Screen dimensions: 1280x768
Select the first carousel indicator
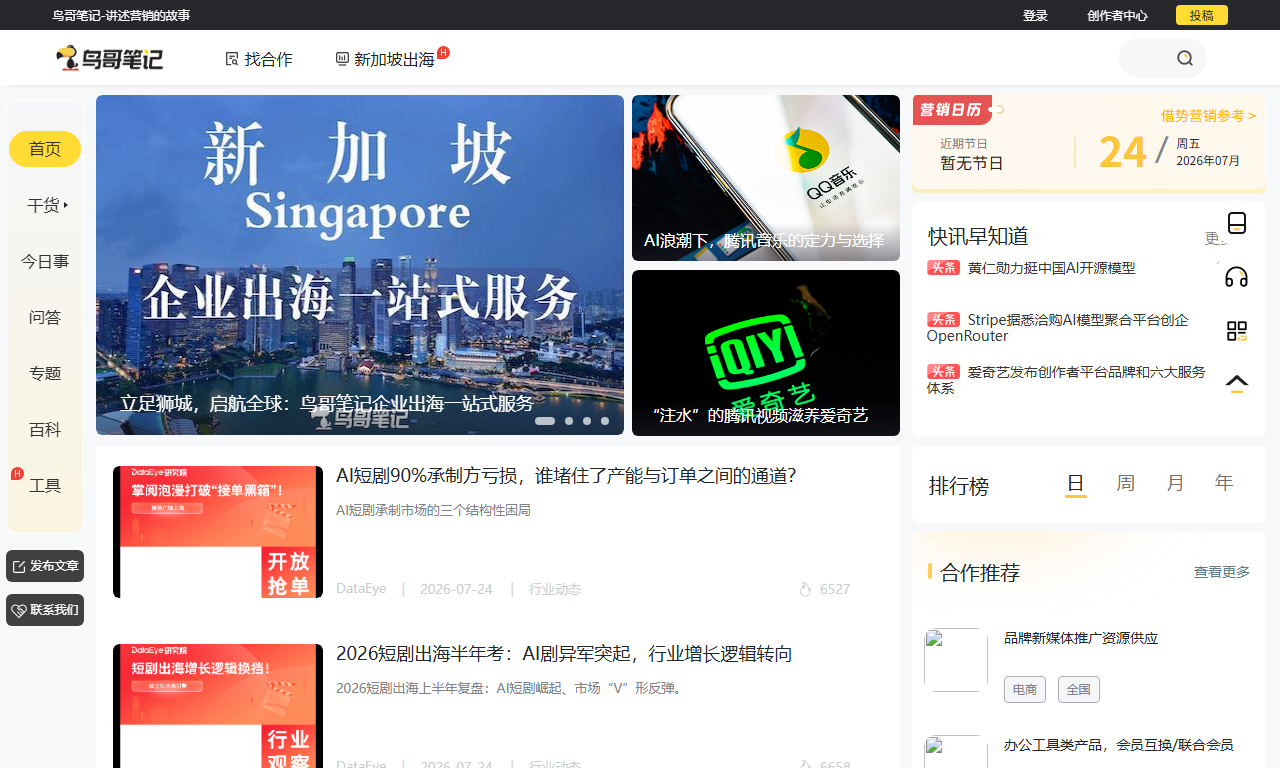point(545,421)
